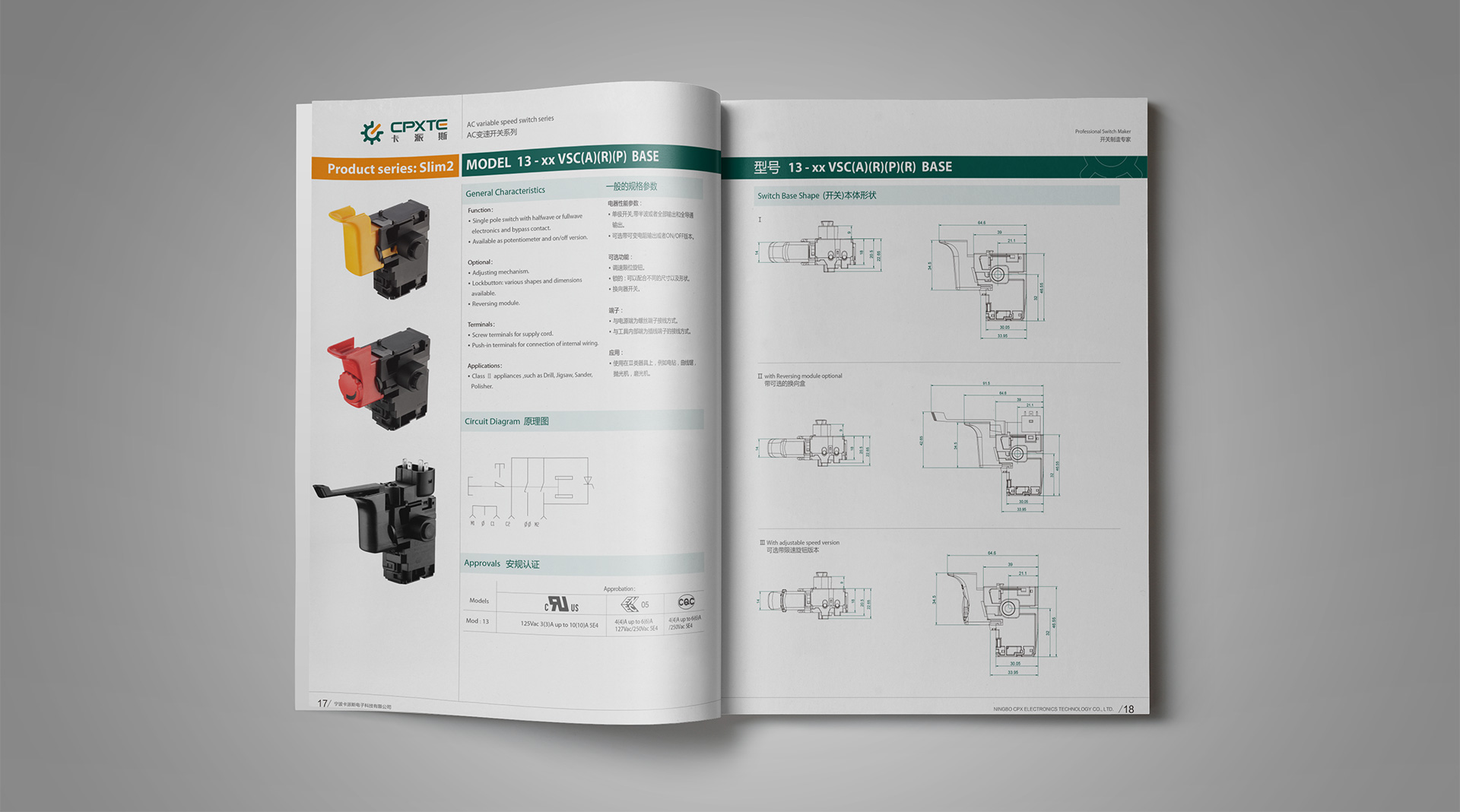
Task: Click the CCC certification mark
Action: tap(685, 601)
